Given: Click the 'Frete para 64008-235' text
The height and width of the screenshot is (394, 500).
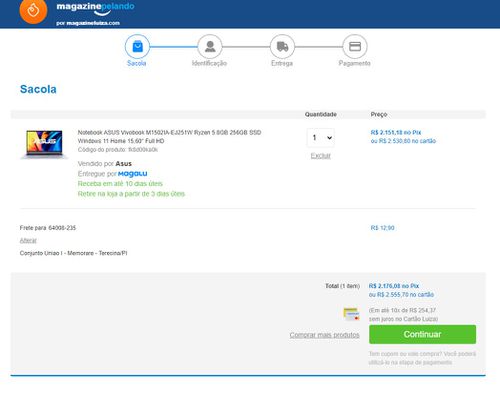Looking at the screenshot, I should (48, 228).
